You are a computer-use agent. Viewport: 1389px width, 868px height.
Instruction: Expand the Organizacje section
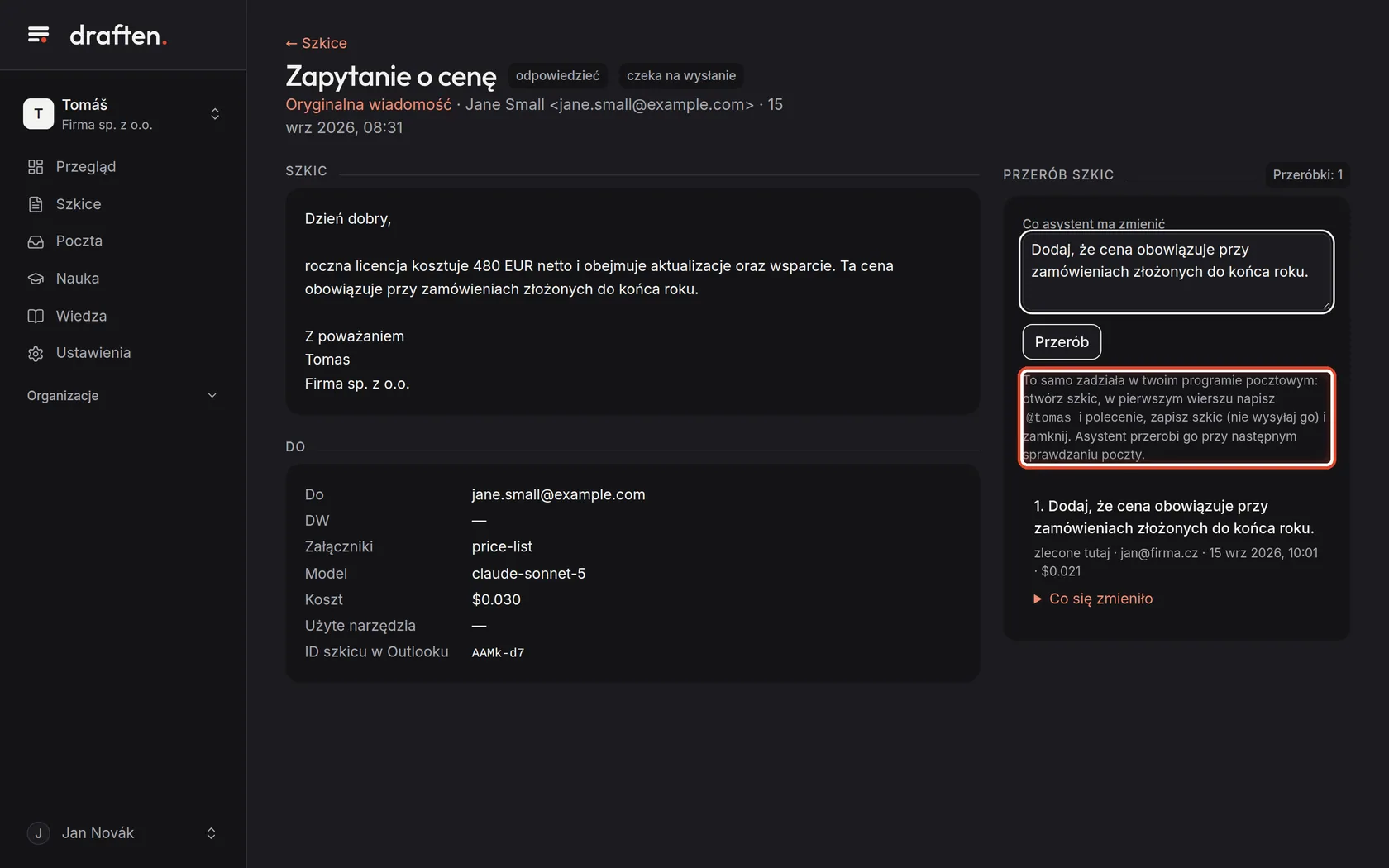pos(122,396)
